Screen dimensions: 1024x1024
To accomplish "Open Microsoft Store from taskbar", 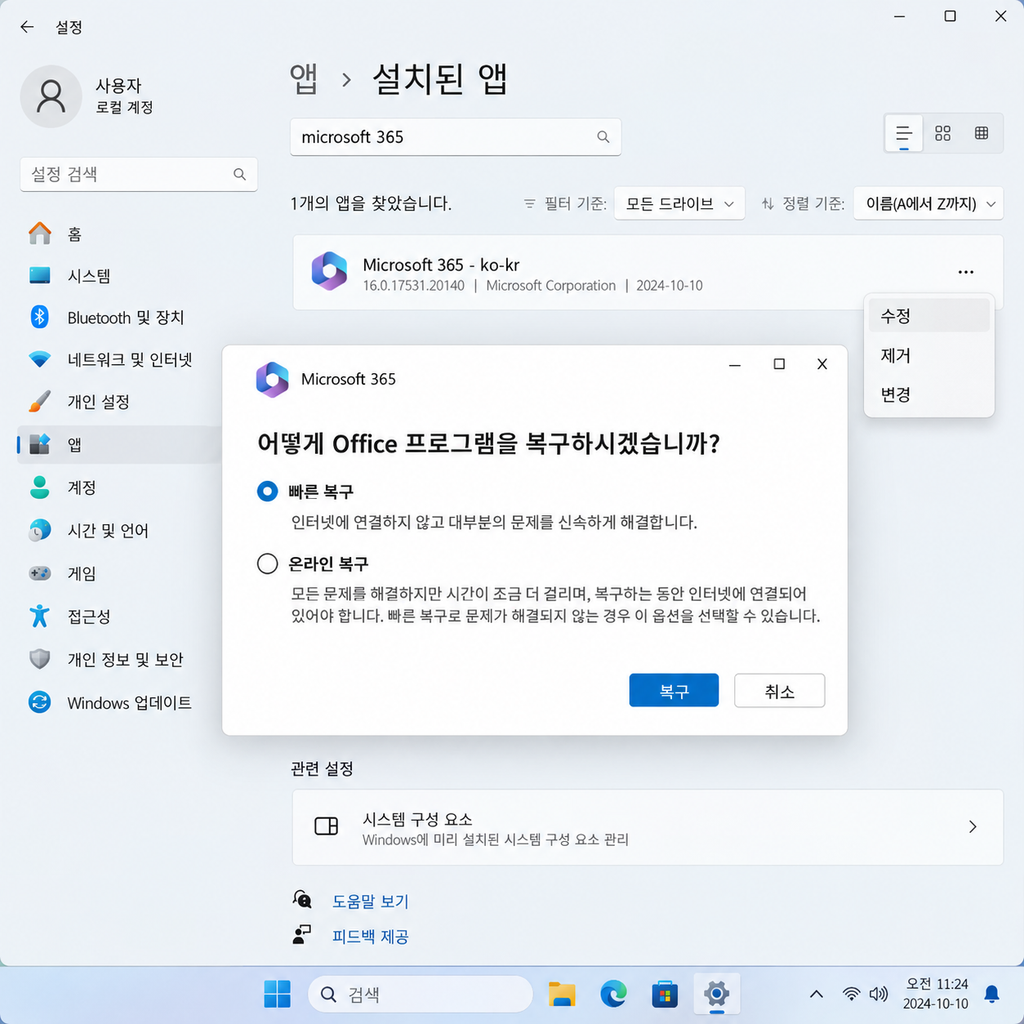I will coord(665,994).
